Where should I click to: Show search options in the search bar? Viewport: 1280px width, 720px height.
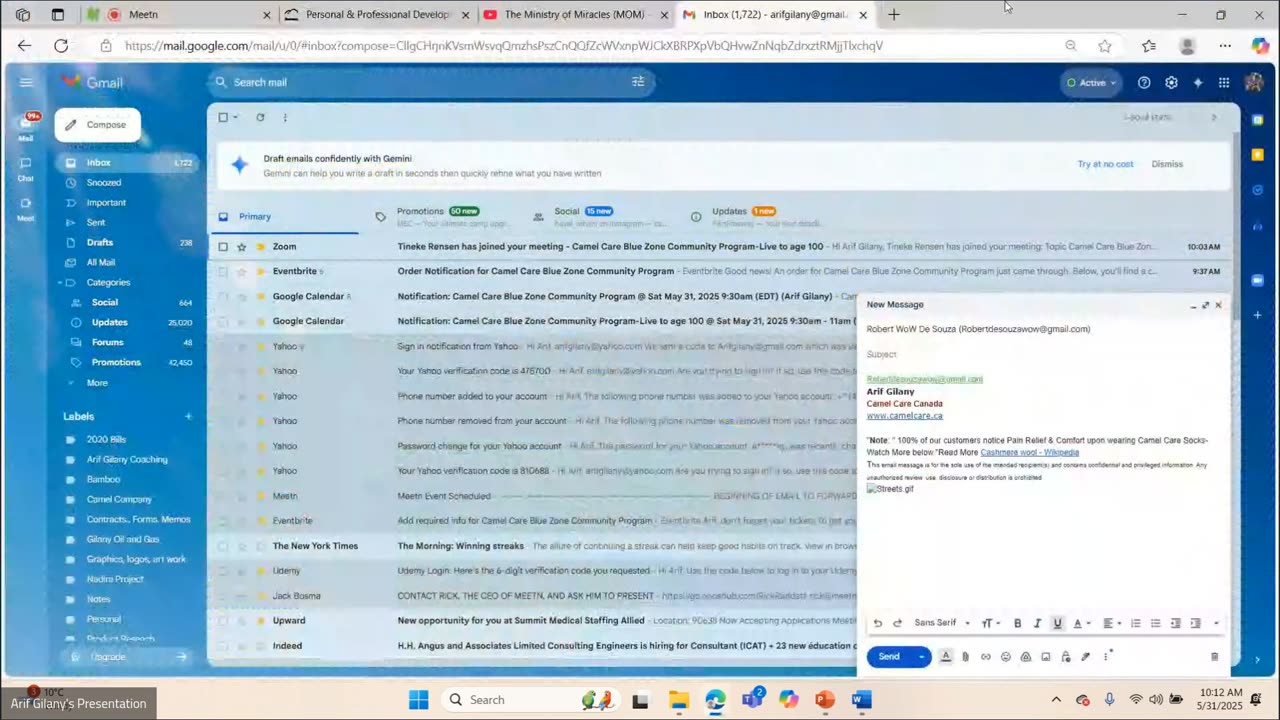pyautogui.click(x=638, y=82)
